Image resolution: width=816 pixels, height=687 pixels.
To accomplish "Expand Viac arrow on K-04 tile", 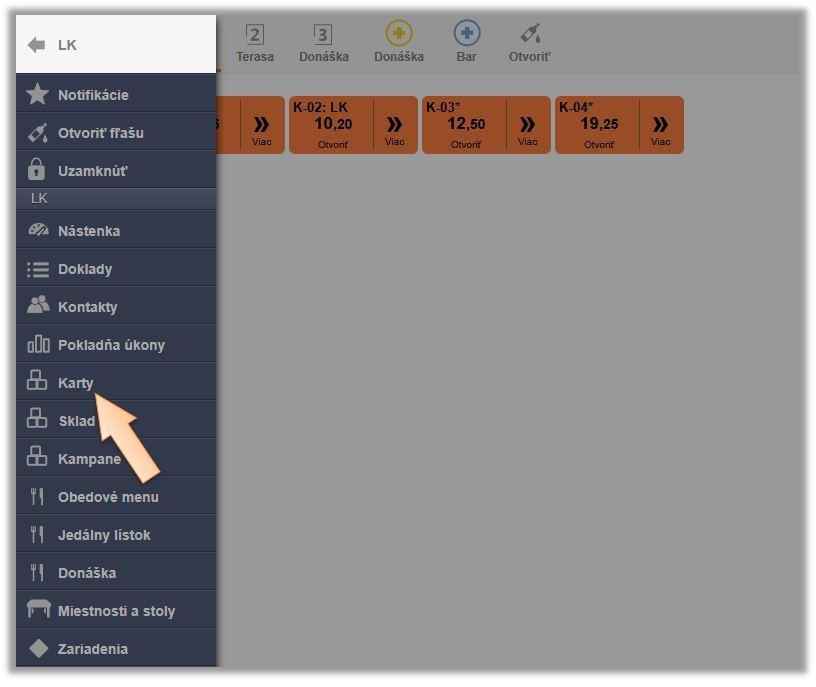I will coord(660,125).
